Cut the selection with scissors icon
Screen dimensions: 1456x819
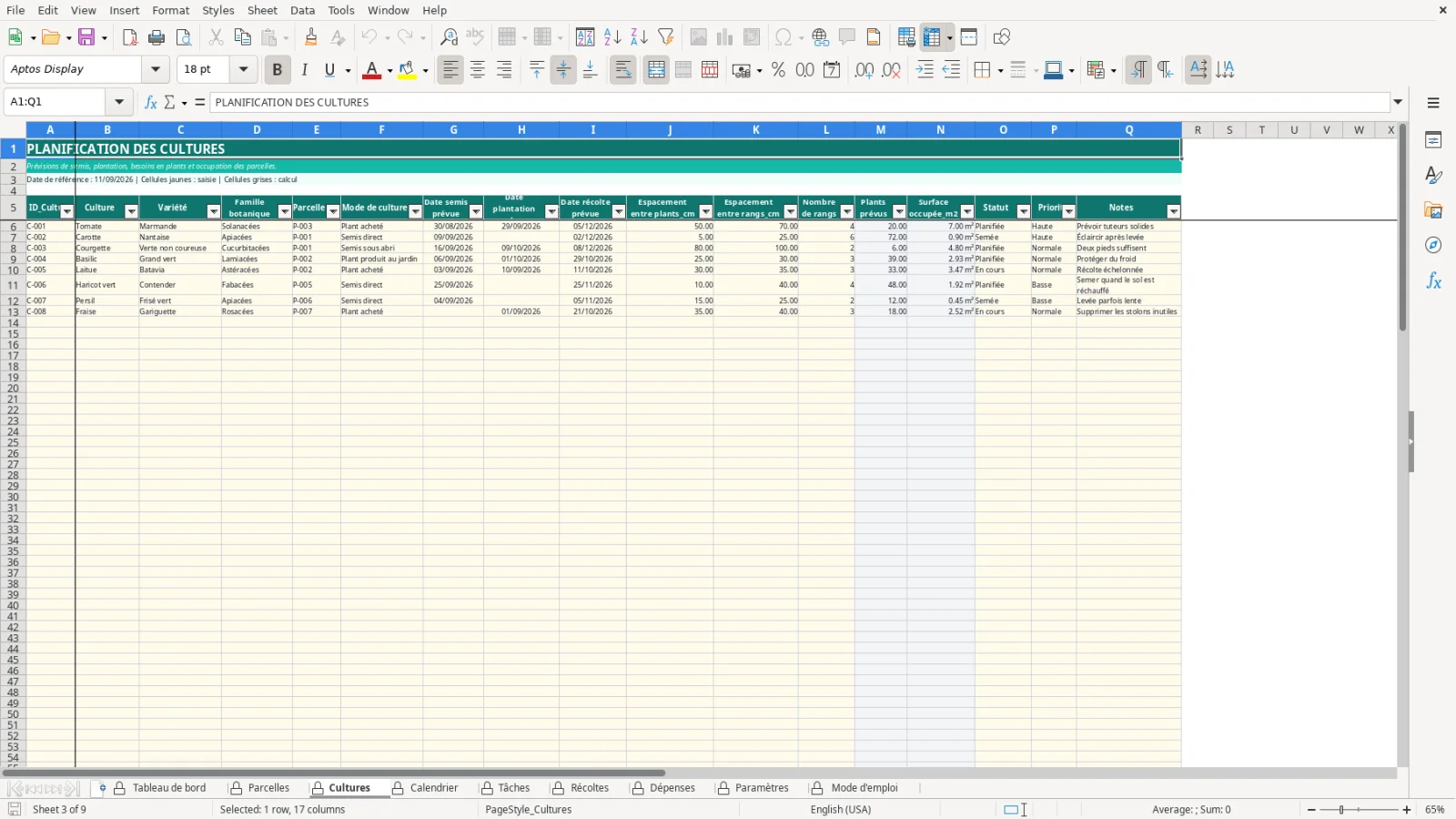(x=216, y=37)
